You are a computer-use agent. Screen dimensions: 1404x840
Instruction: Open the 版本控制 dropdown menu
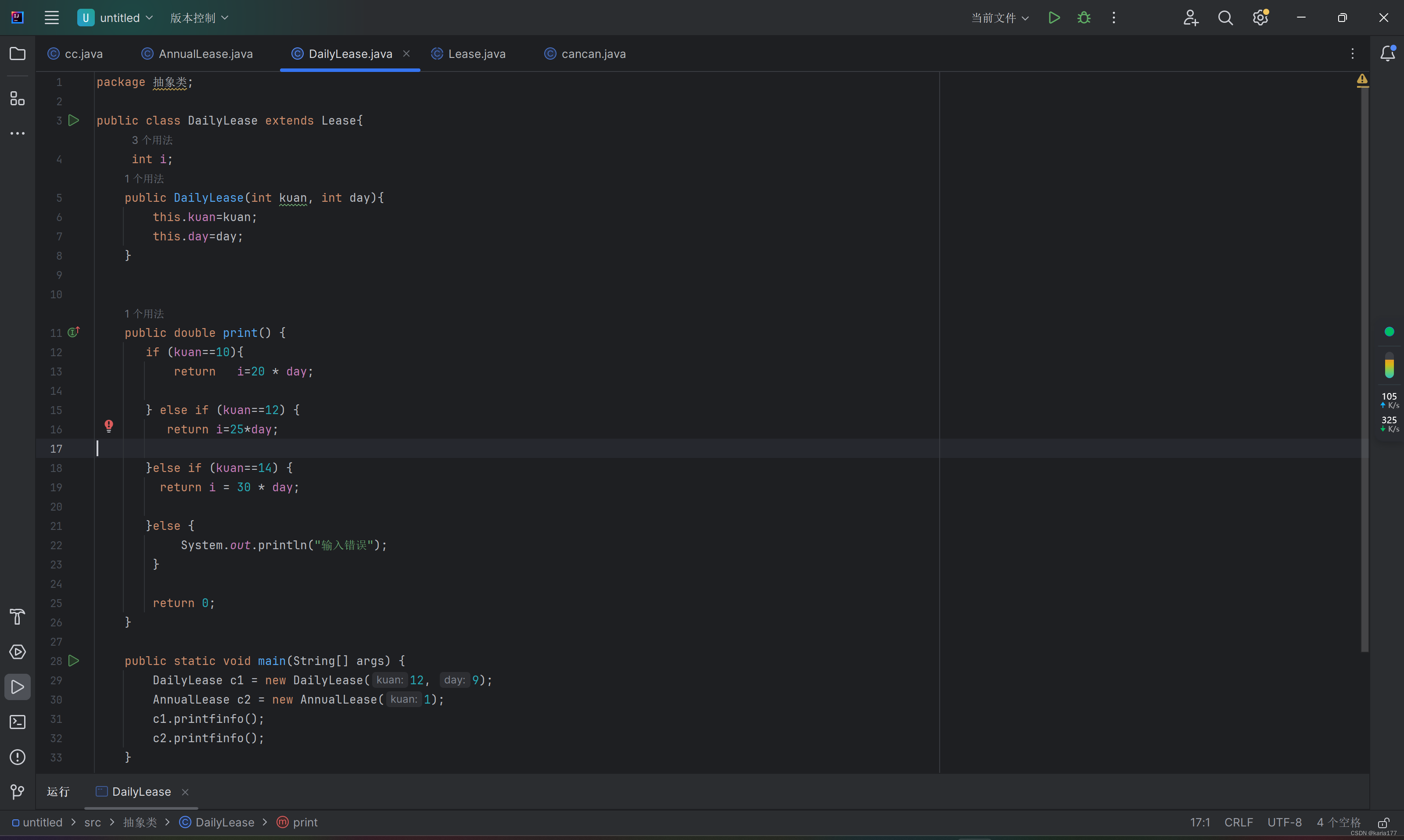click(199, 18)
